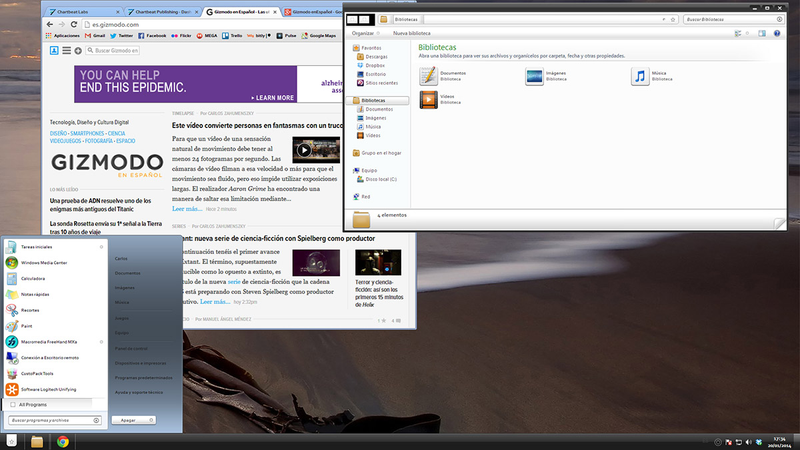Image resolution: width=800 pixels, height=450 pixels.
Task: Follow the Leer más link under ghost article
Action: pyautogui.click(x=187, y=209)
